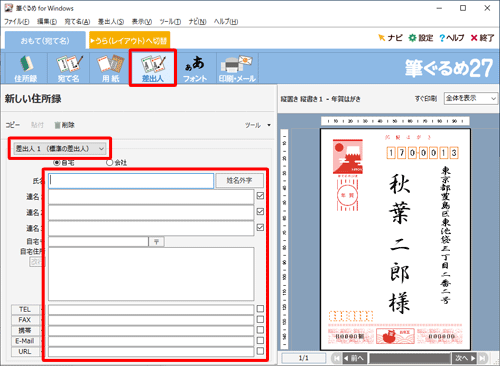Go to next page with 次へ button
This screenshot has height=366, width=500.
tap(464, 358)
